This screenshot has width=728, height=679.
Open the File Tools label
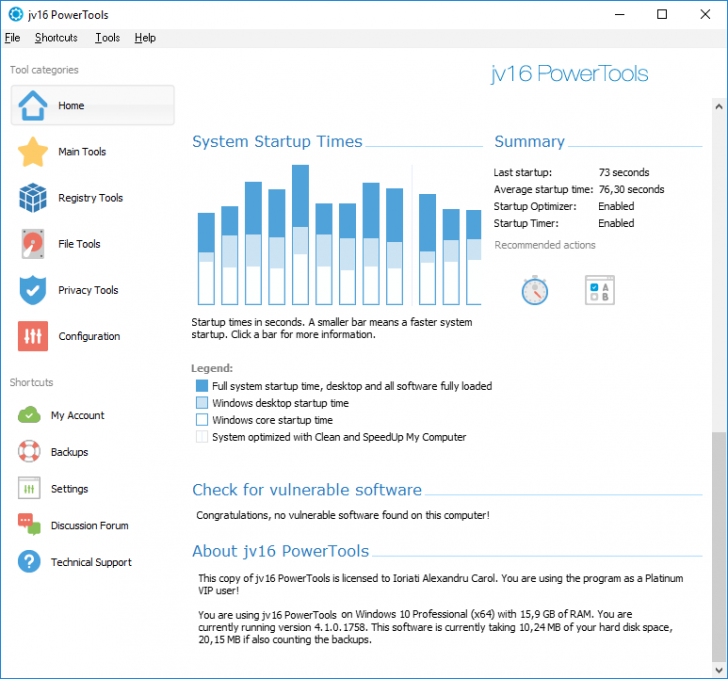tap(79, 244)
